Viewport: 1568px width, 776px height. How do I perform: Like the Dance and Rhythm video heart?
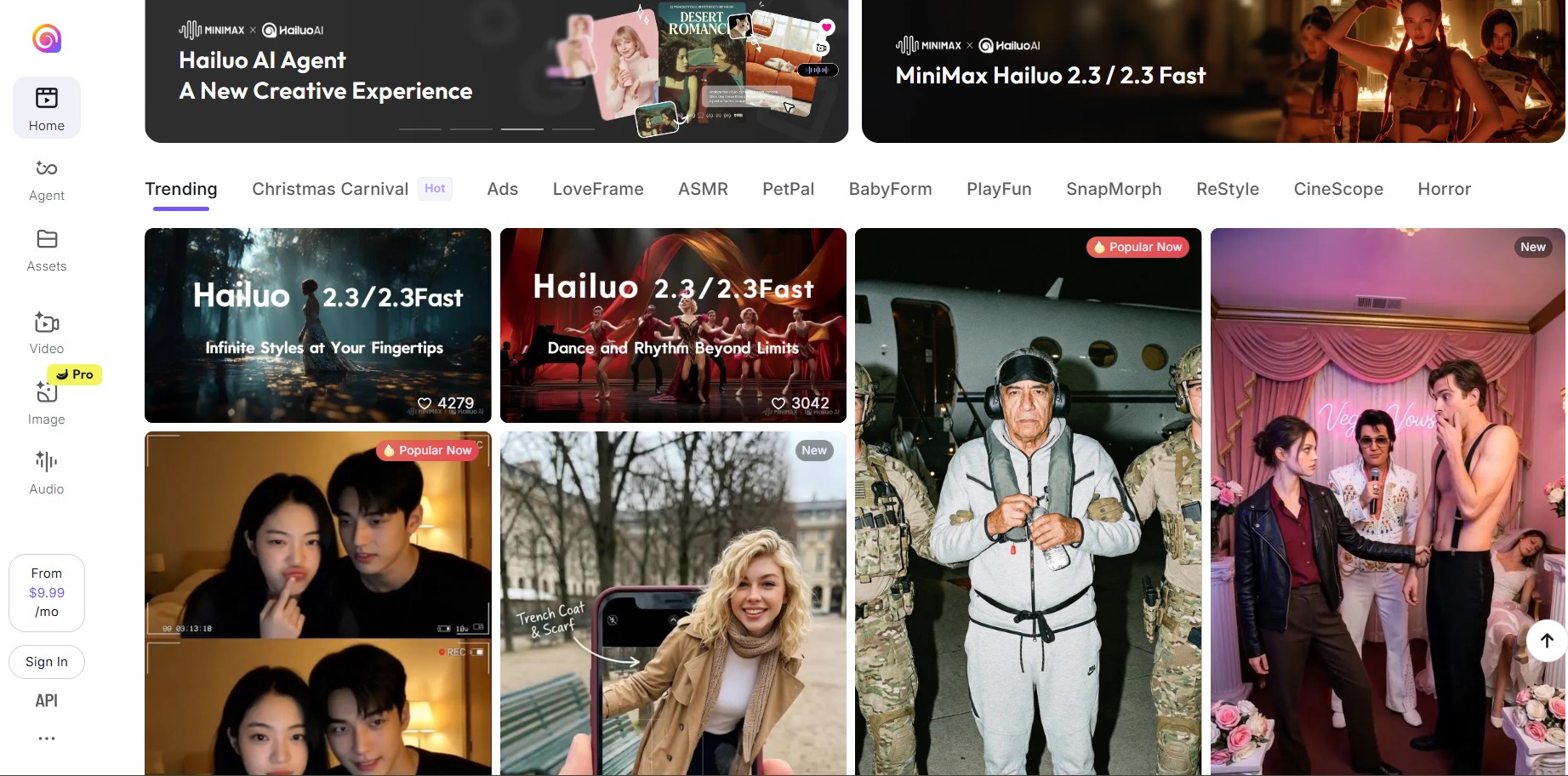tap(778, 403)
